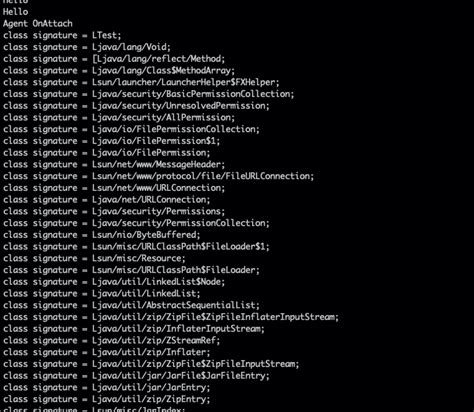Click on the FileURLConnection signature text
Viewport: 474px width, 412px height.
tap(203, 176)
